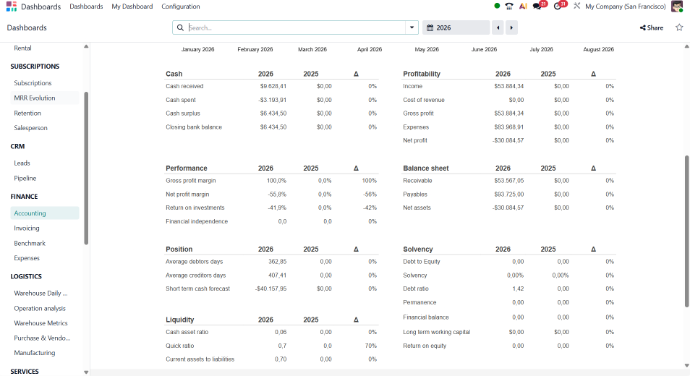Click the Gross profit margin label
Image resolution: width=690 pixels, height=376 pixels.
point(191,181)
